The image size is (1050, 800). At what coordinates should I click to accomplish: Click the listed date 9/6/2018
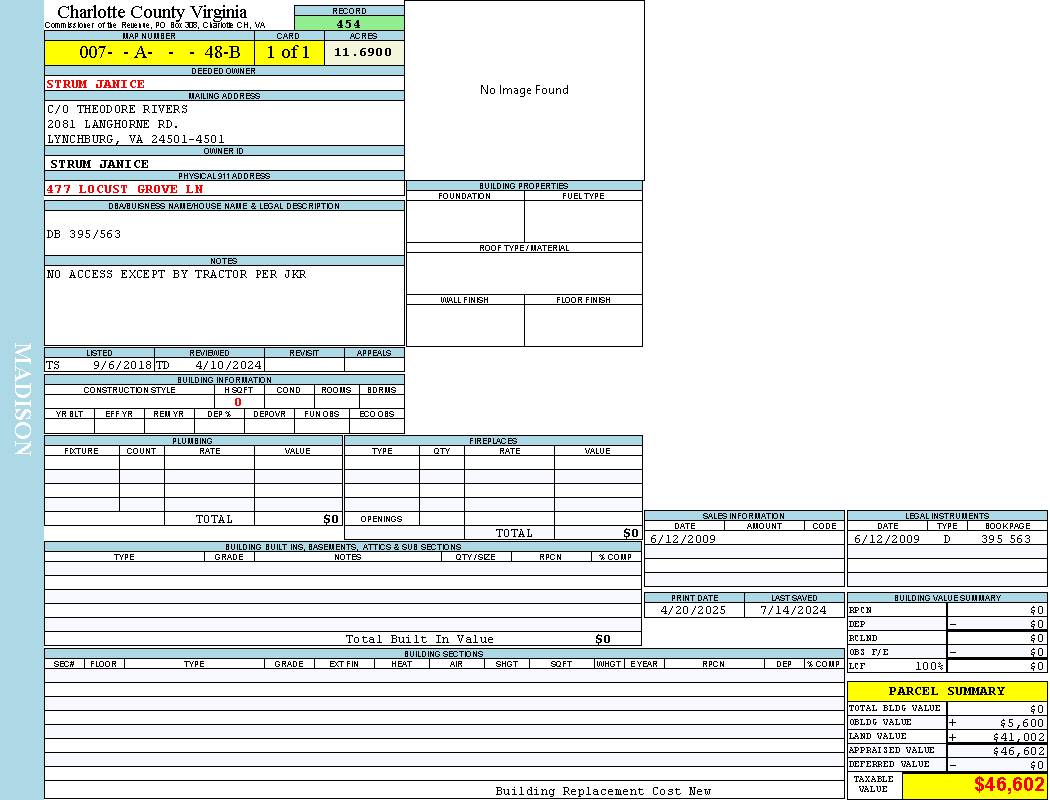[122, 366]
